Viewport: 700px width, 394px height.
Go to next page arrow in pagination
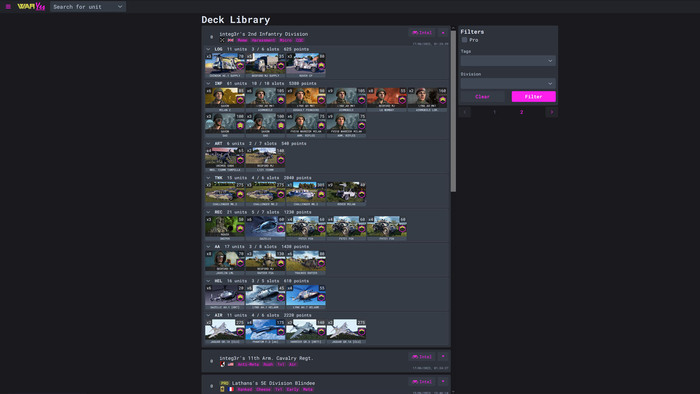point(551,112)
